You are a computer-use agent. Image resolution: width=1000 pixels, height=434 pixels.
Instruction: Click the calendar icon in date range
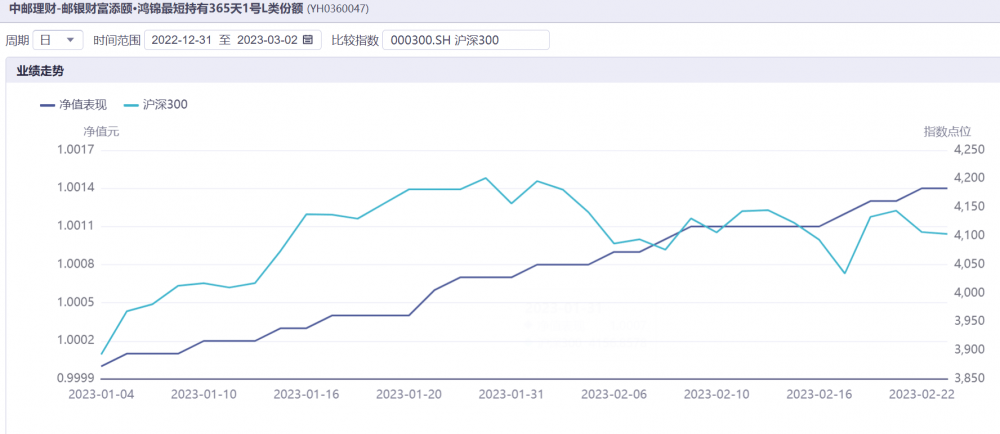click(x=307, y=40)
